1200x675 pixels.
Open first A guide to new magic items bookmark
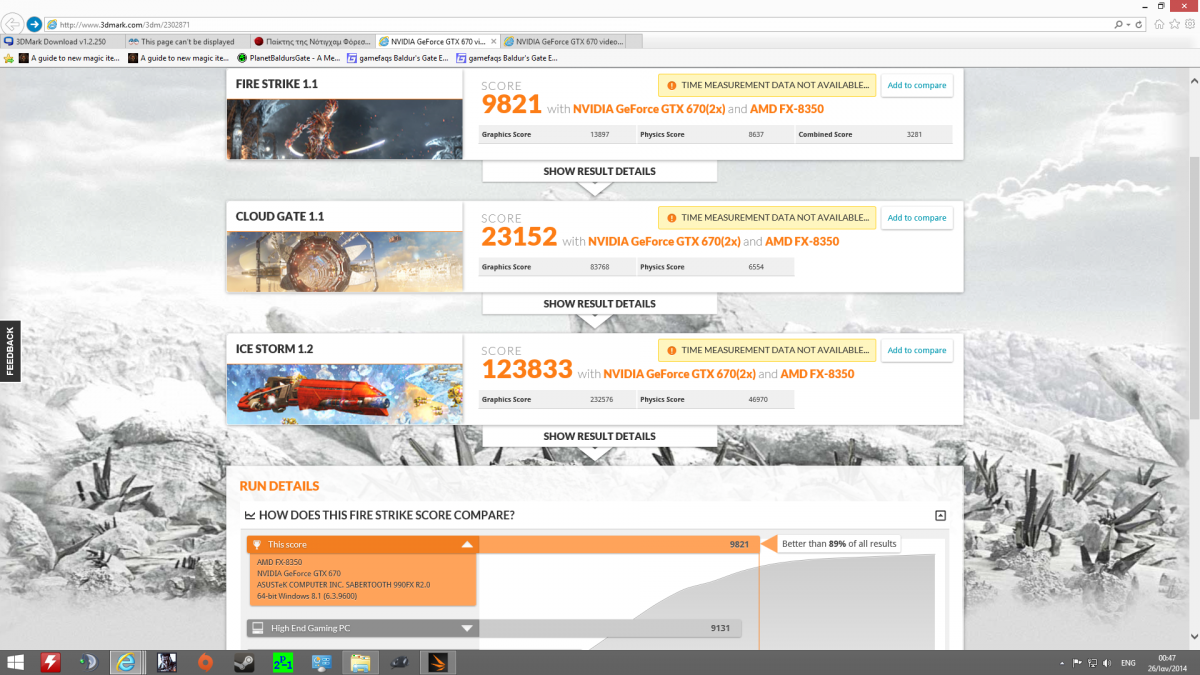69,58
